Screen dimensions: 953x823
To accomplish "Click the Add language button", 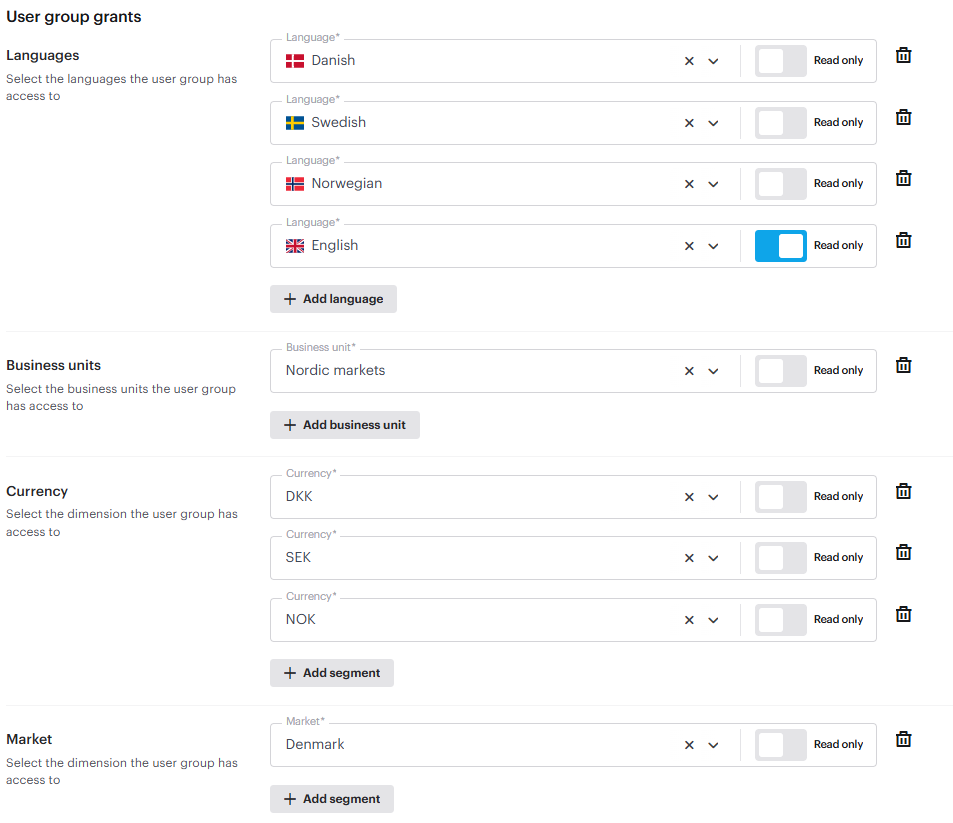I will 333,299.
